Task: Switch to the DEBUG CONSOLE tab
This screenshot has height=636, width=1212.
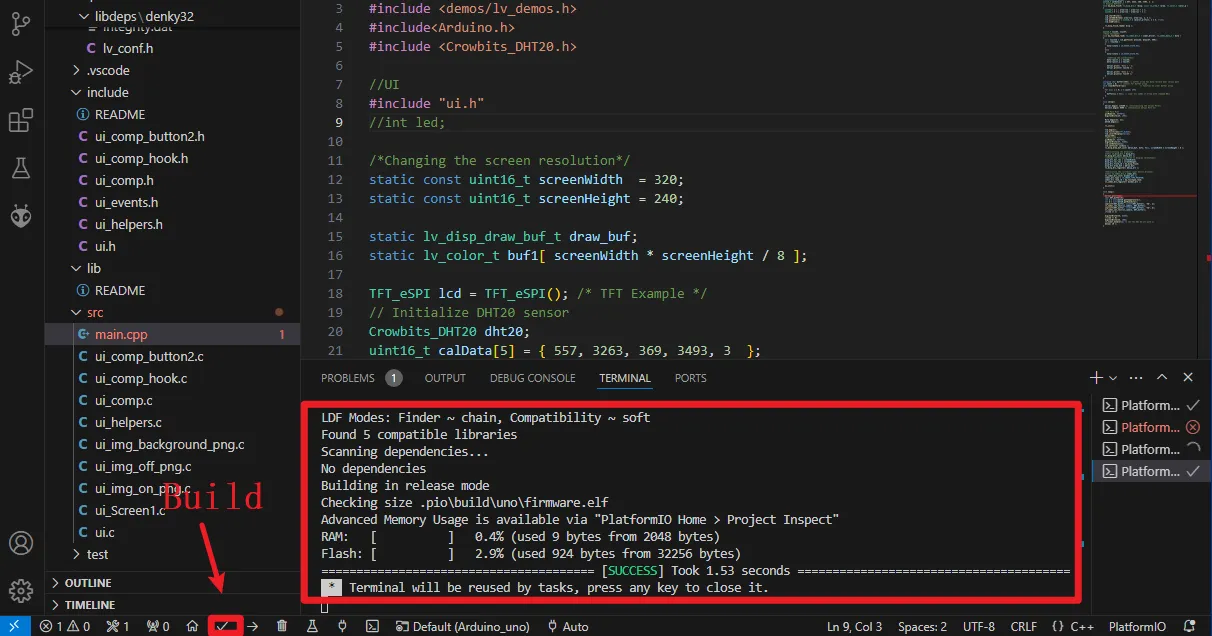Action: (x=532, y=378)
